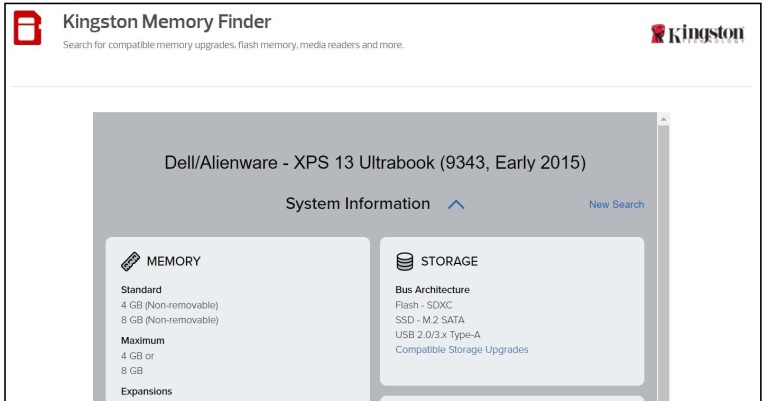Screen dimensions: 768x401
Task: Click the Dell/Alienware XPS 13 Ultrabook heading
Action: coord(375,162)
